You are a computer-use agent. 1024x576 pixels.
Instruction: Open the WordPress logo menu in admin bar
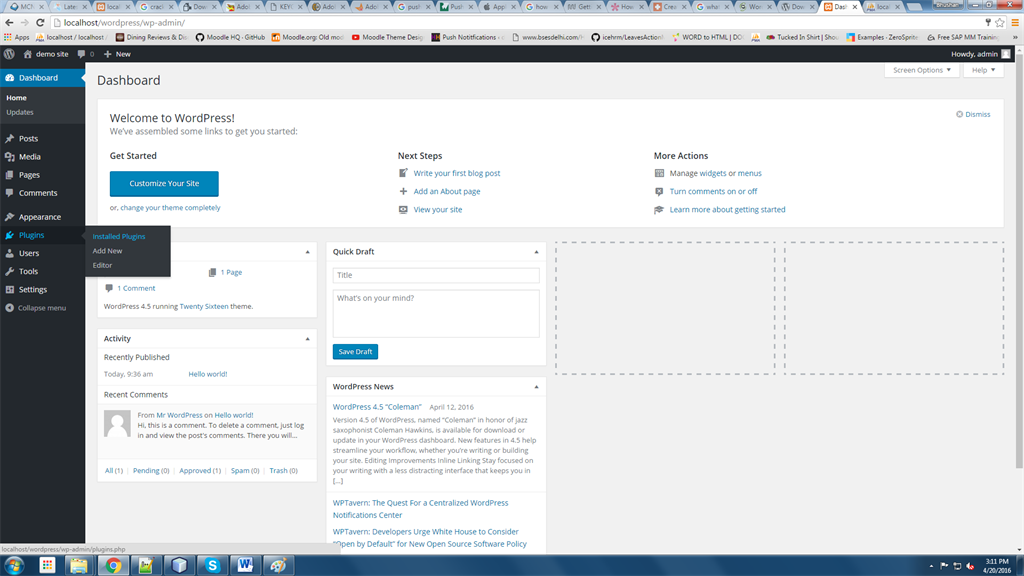[x=9, y=54]
